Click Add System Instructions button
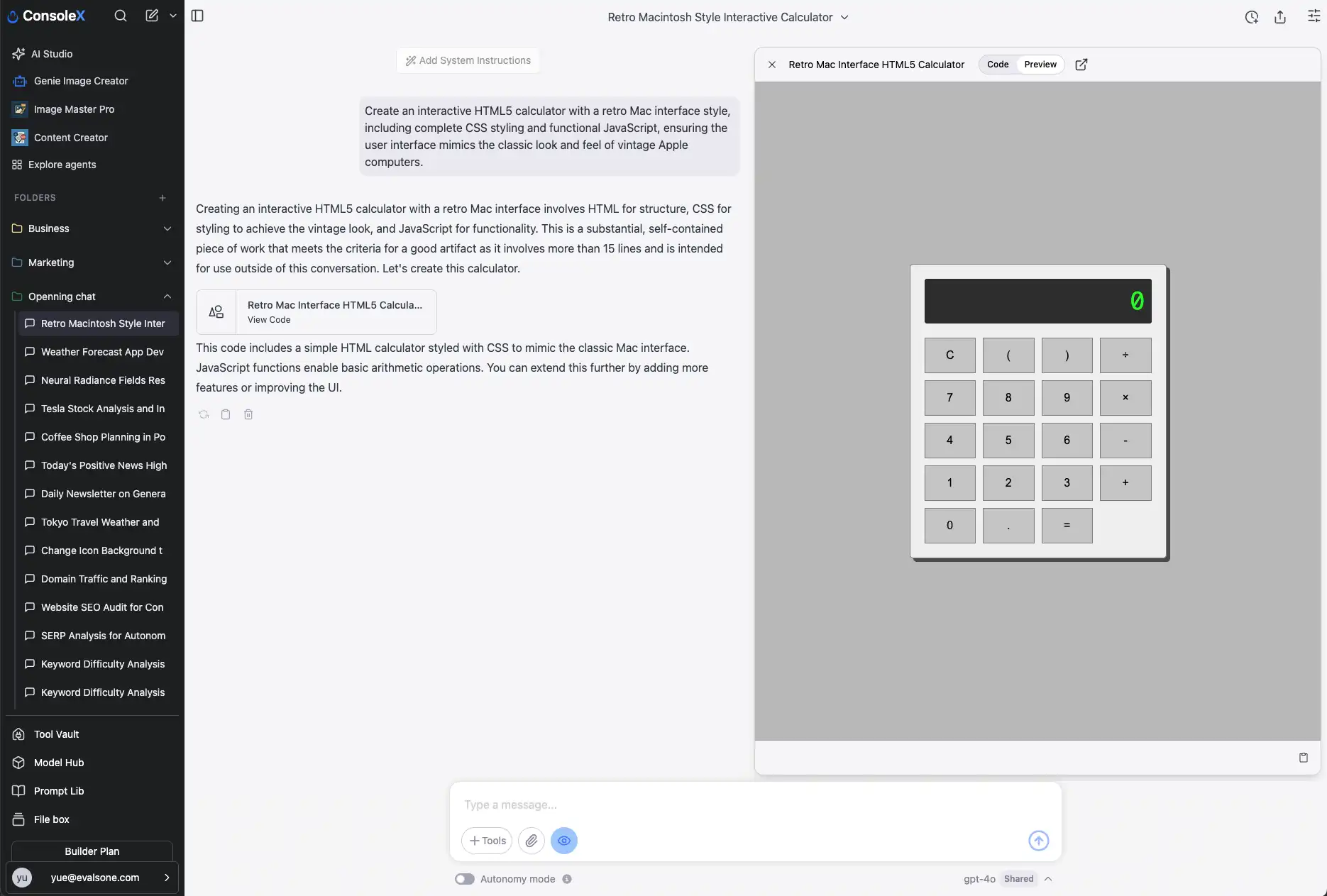1327x896 pixels. 468,60
